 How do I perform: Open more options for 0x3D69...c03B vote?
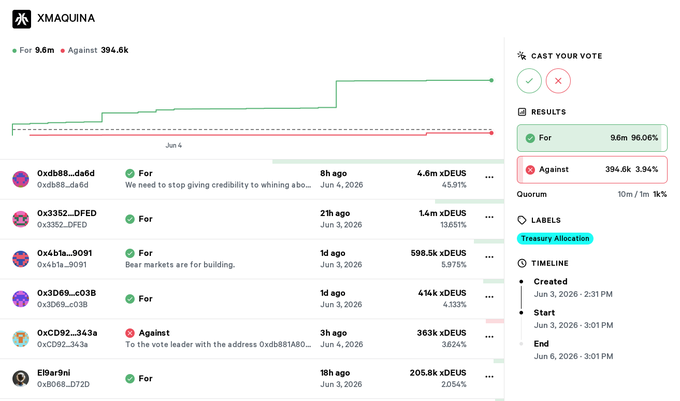pos(489,297)
